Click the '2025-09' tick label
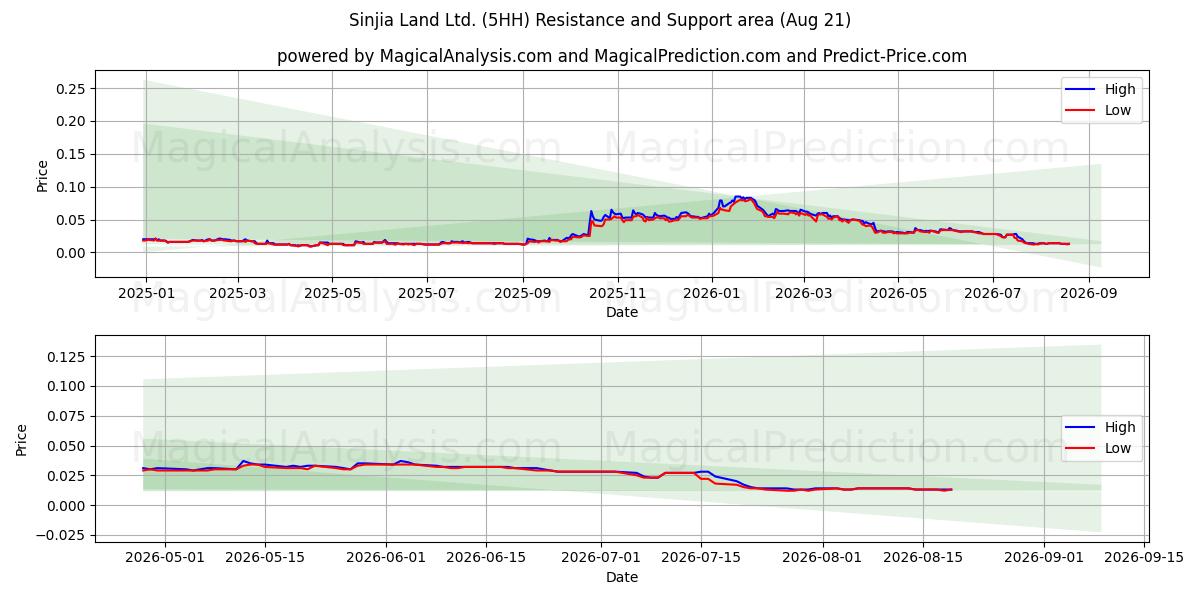Viewport: 1200px width, 600px height. (523, 293)
